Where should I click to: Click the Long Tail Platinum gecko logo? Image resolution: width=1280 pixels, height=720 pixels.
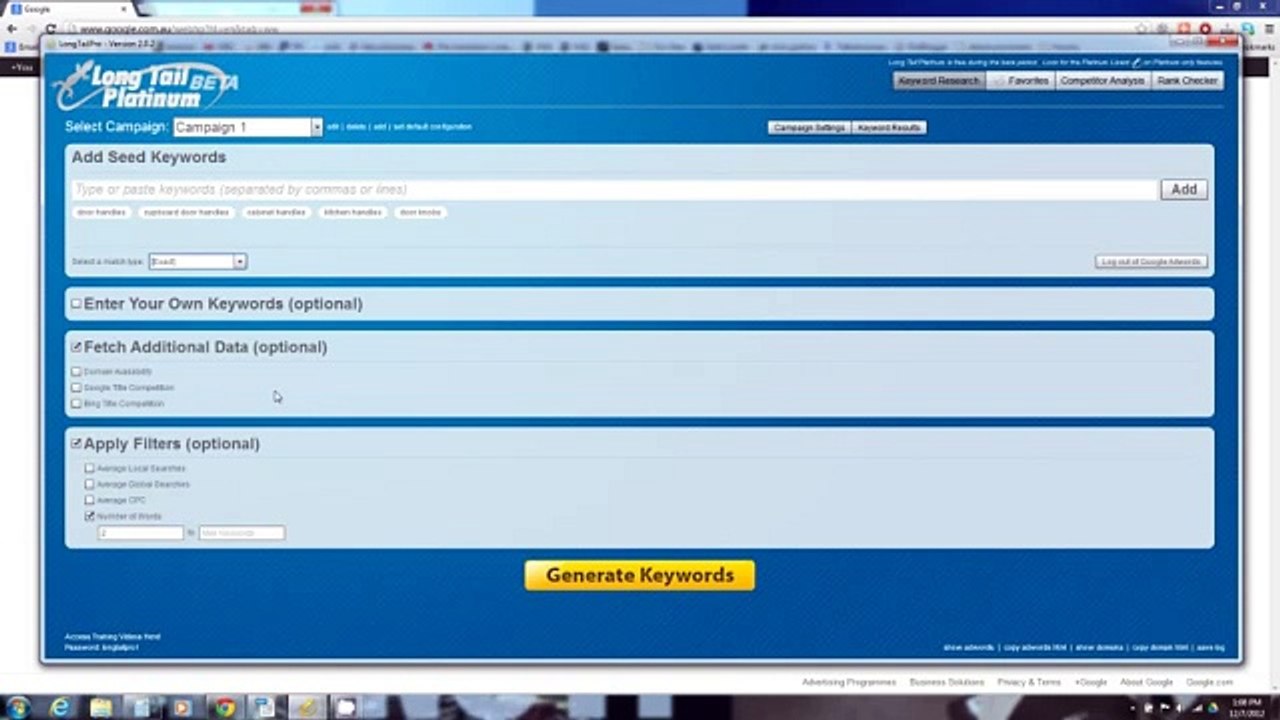145,86
